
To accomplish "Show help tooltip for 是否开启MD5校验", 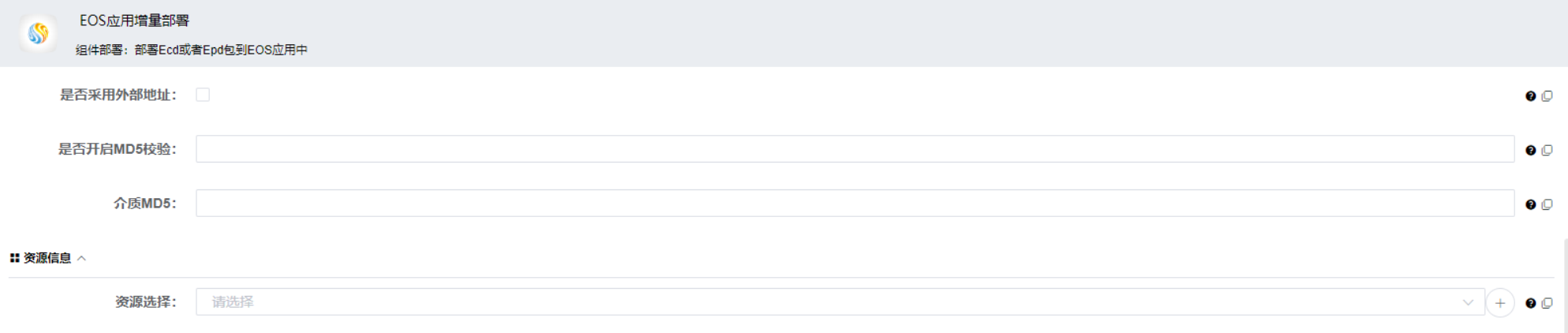I will click(x=1530, y=151).
